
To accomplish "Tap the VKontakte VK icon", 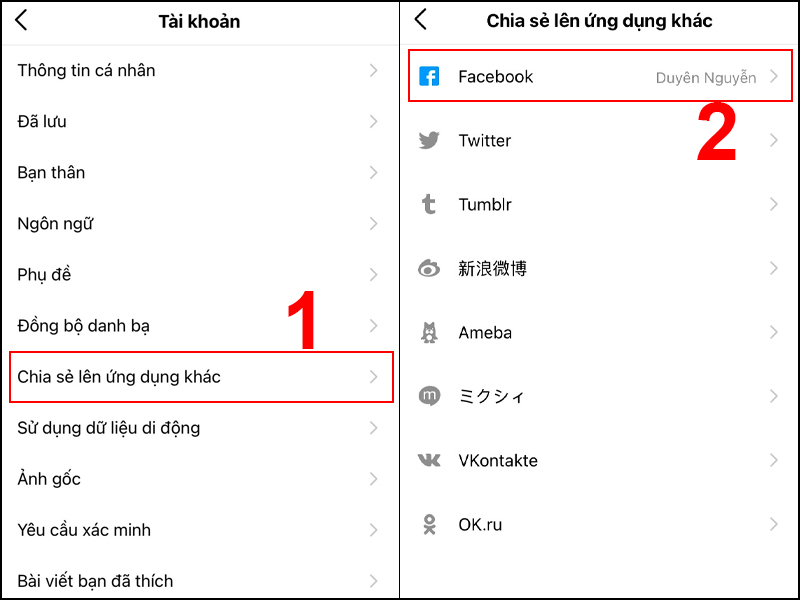I will (x=429, y=460).
